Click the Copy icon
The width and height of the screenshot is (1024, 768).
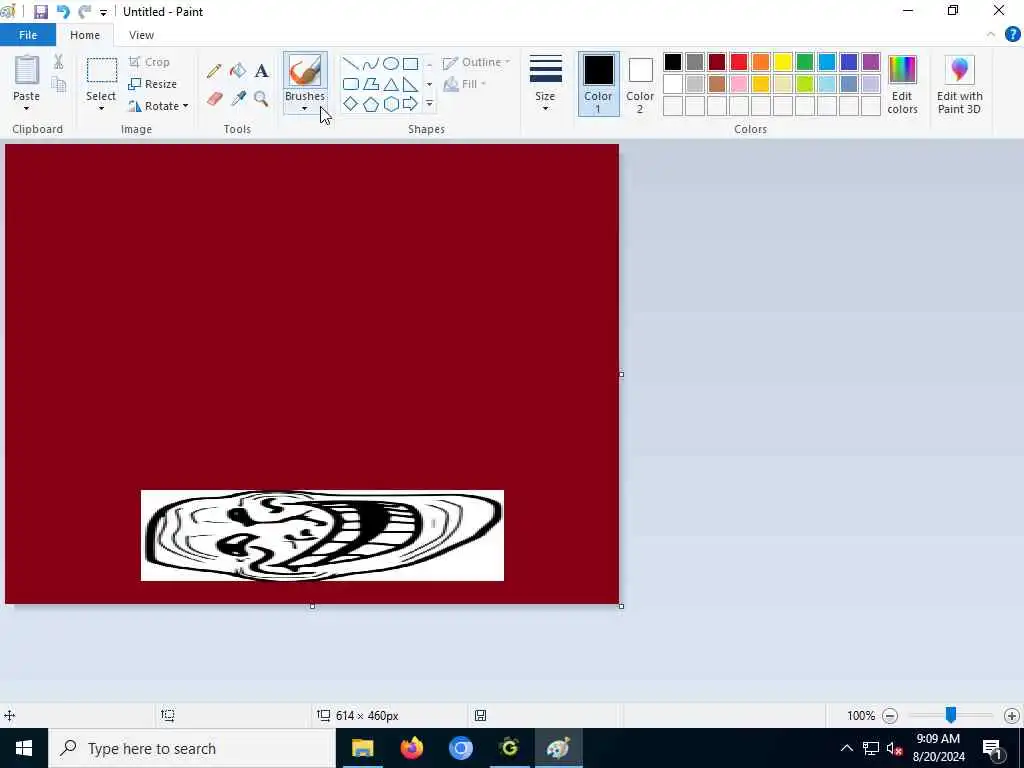point(59,84)
